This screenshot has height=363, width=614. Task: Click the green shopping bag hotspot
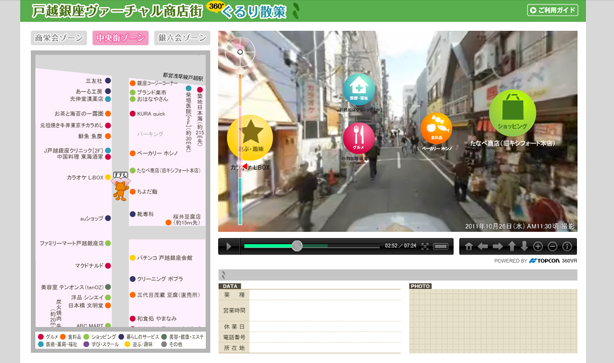point(512,113)
